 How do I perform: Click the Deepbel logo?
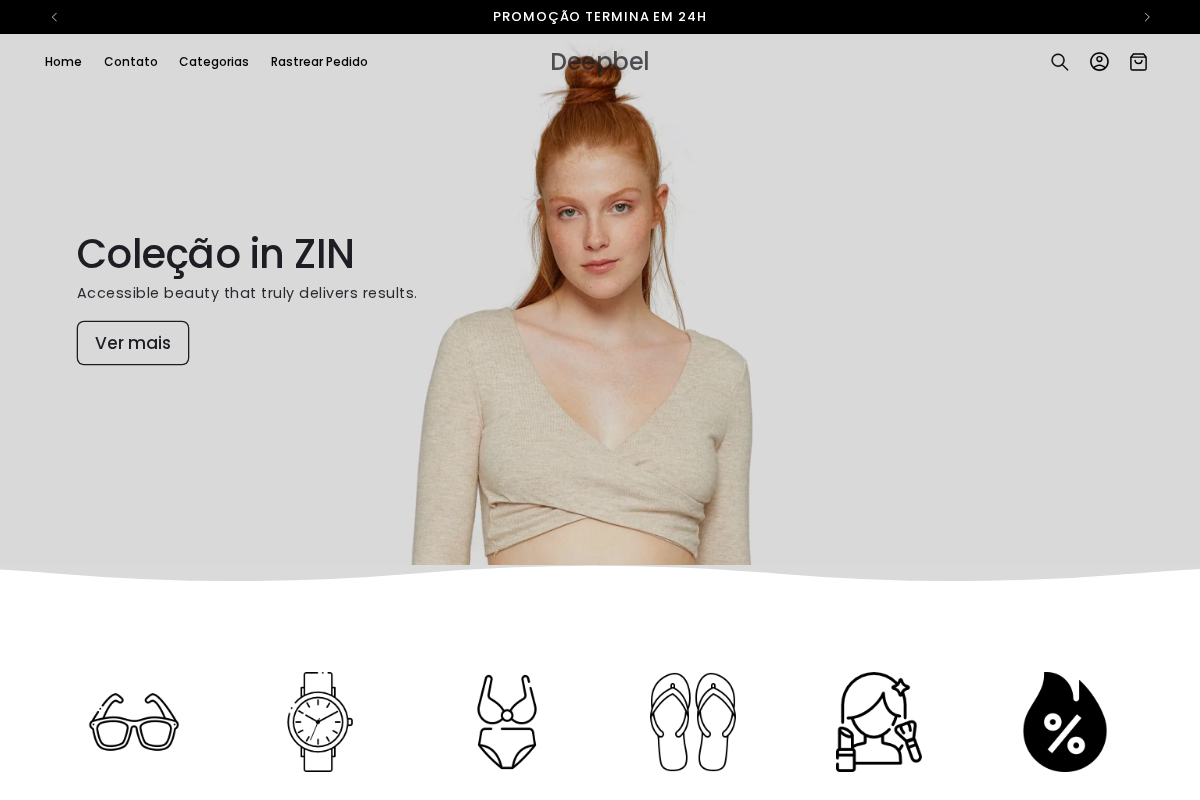(599, 61)
